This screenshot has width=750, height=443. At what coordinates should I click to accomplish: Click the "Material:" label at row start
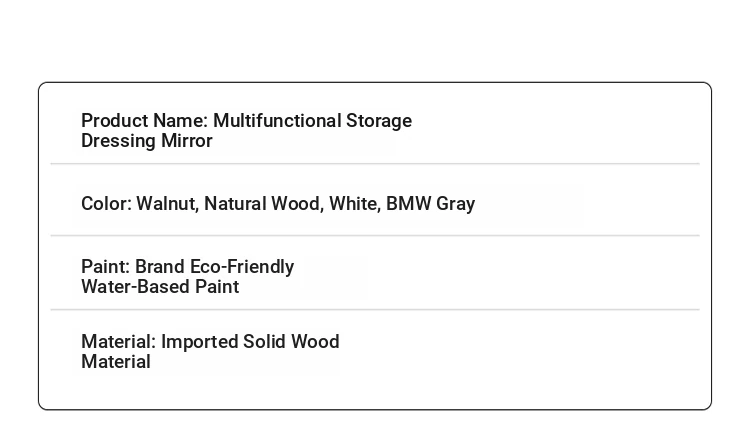click(118, 342)
